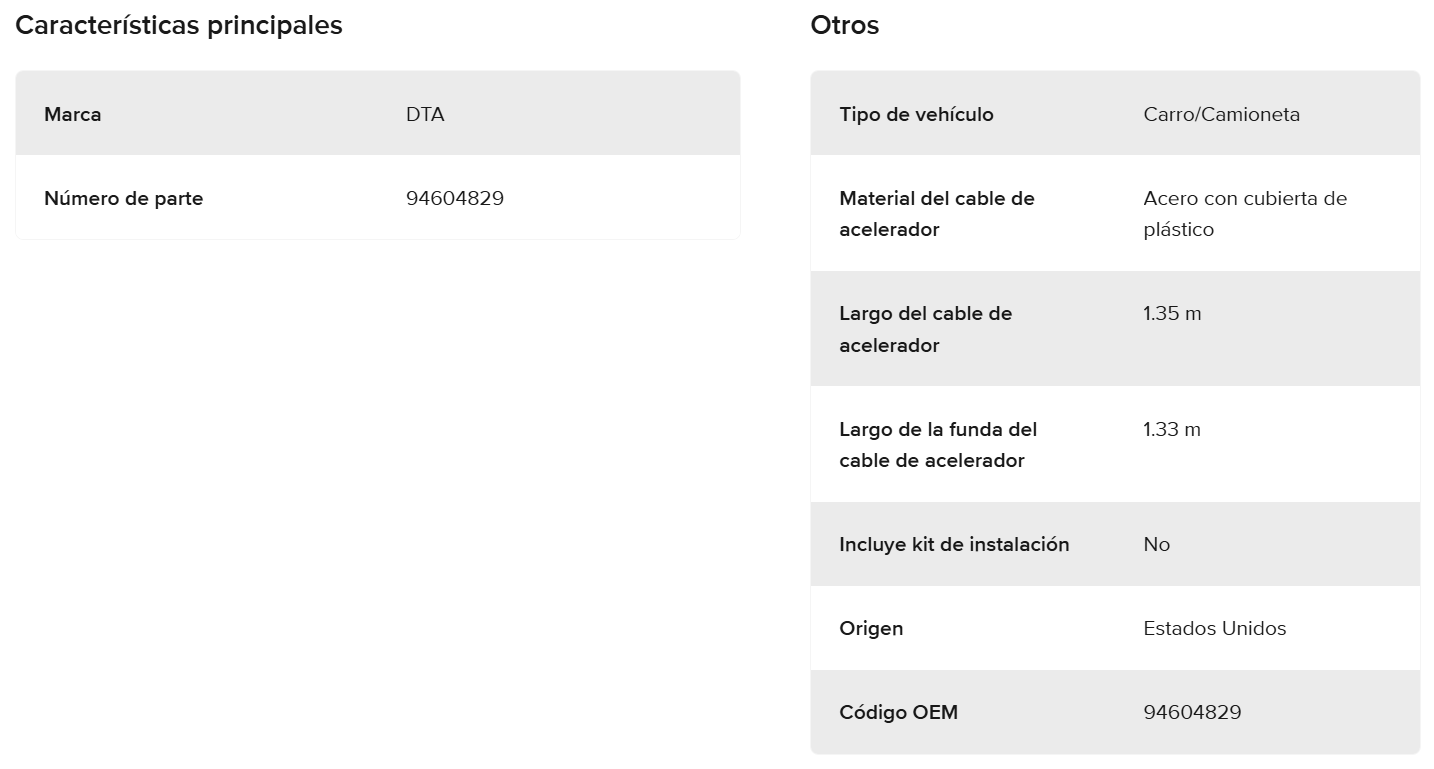Click the "1.35 m" cable length value

1172,314
